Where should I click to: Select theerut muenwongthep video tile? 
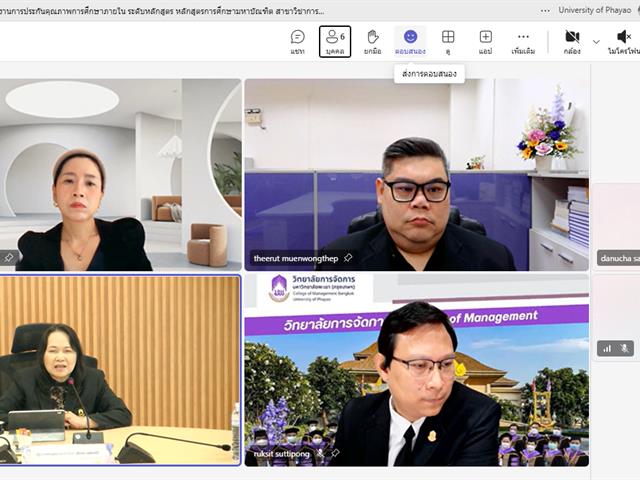point(417,175)
